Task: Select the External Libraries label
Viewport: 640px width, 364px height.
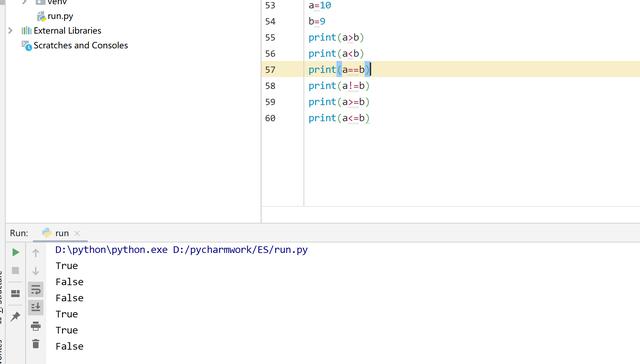Action: (67, 31)
